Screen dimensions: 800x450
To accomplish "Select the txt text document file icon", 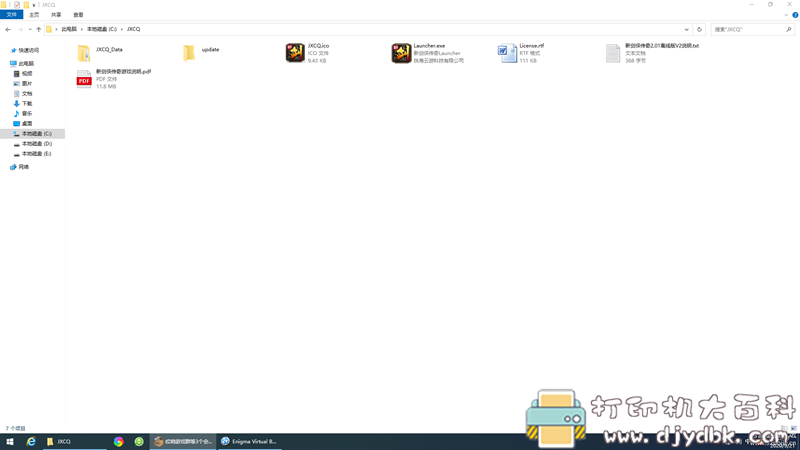I will [613, 53].
